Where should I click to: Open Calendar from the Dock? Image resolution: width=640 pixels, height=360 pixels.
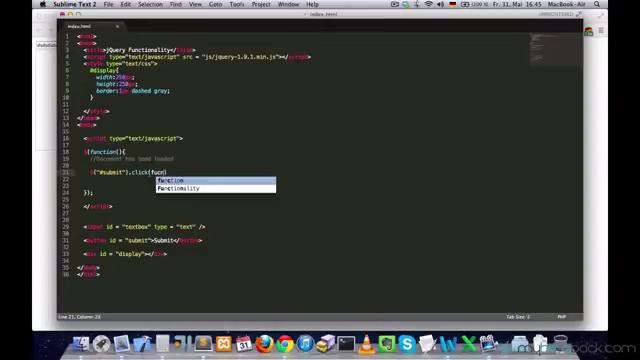click(244, 344)
